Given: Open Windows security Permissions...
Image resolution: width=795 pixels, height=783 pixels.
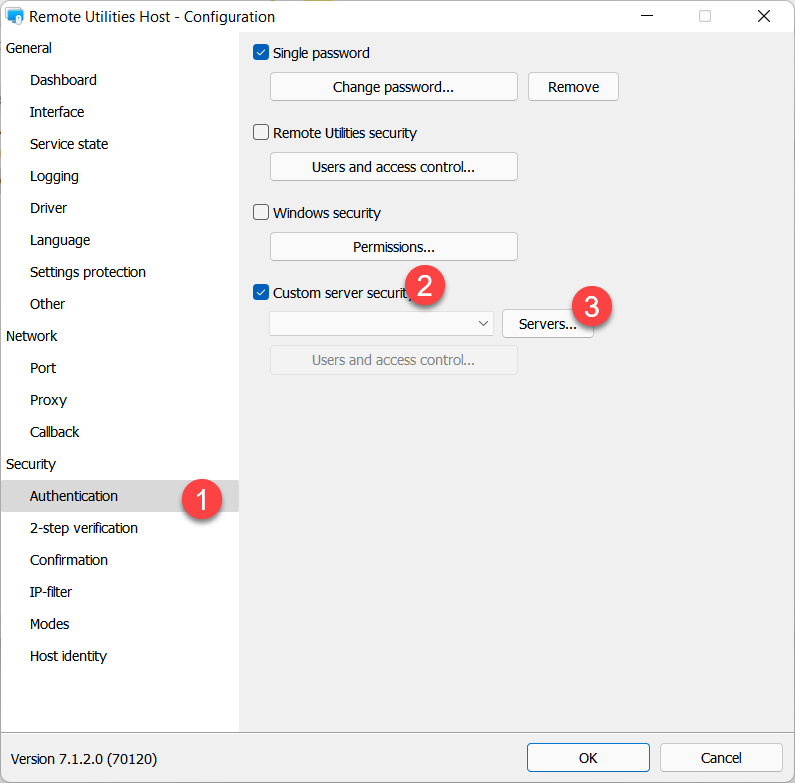Looking at the screenshot, I should tap(393, 247).
